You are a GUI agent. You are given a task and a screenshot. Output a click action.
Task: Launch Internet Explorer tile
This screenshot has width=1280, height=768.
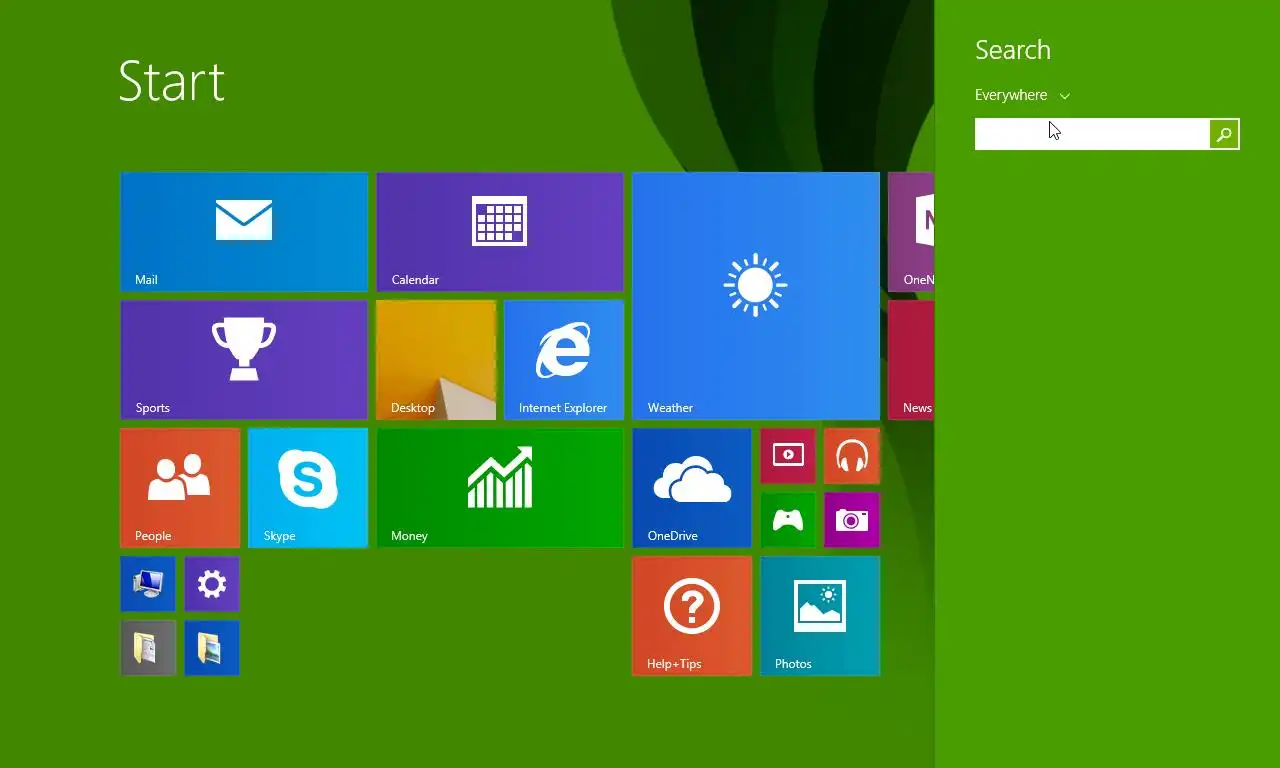tap(564, 360)
